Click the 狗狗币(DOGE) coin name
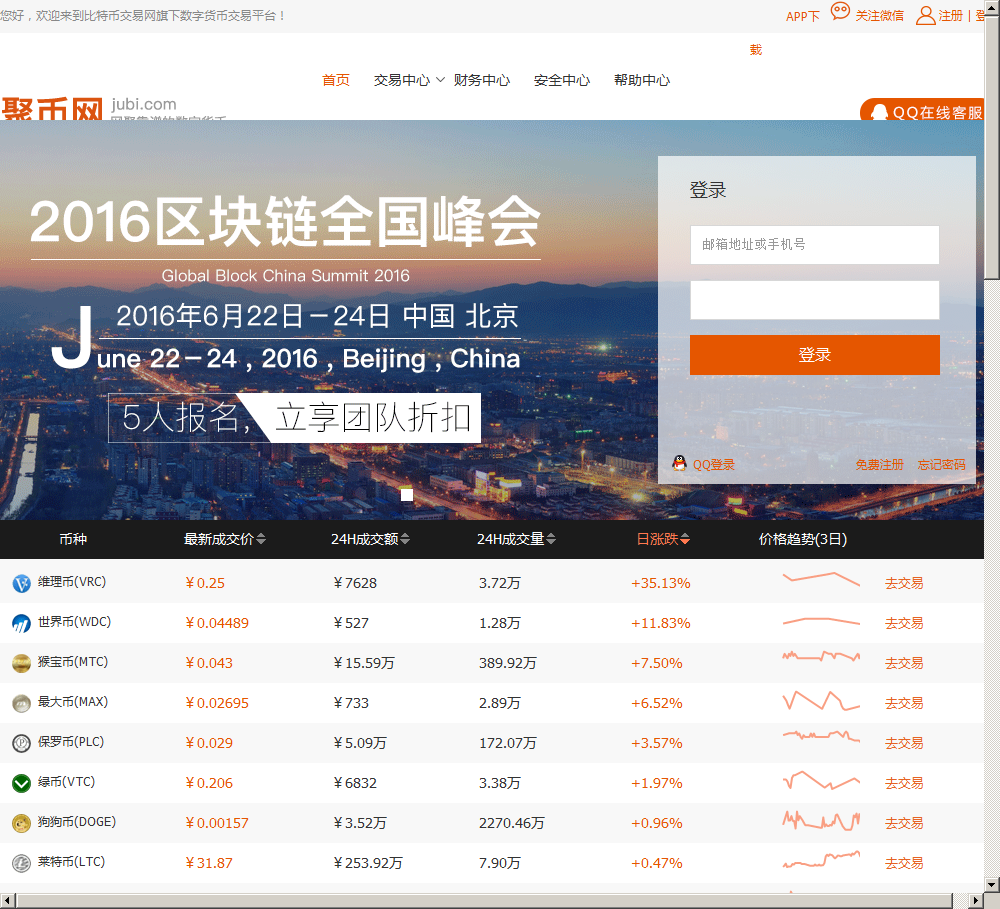The image size is (1000, 909). click(x=77, y=822)
